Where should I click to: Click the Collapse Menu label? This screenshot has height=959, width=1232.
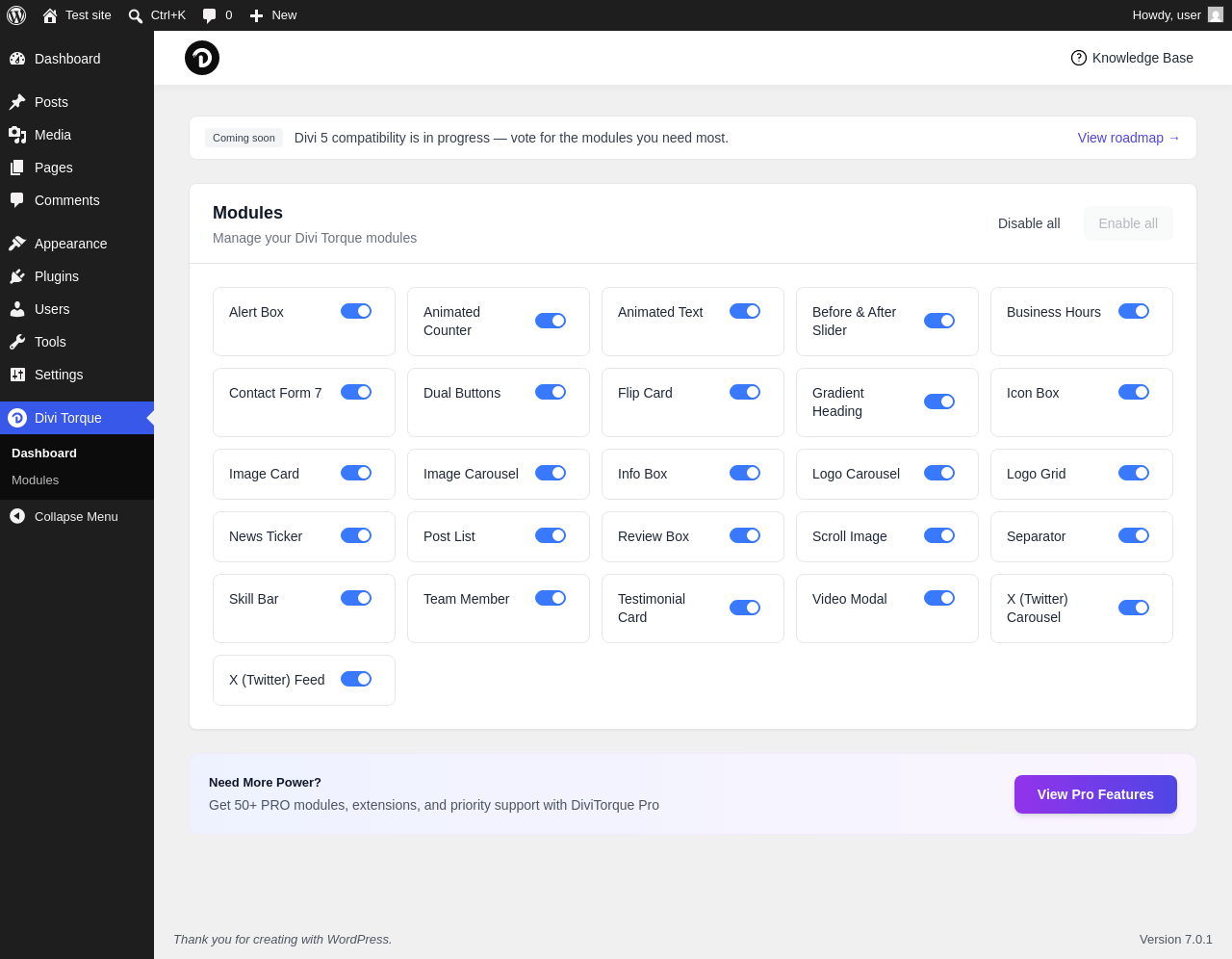(x=76, y=517)
